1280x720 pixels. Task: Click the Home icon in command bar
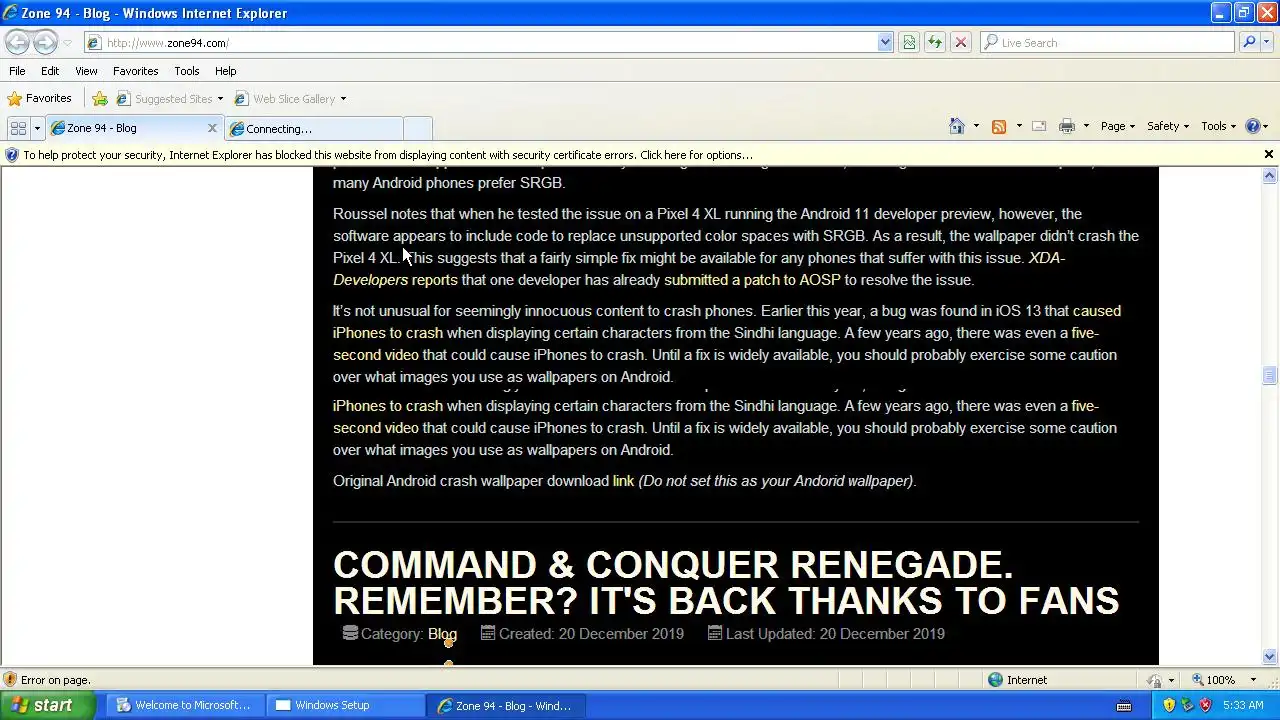(x=957, y=126)
